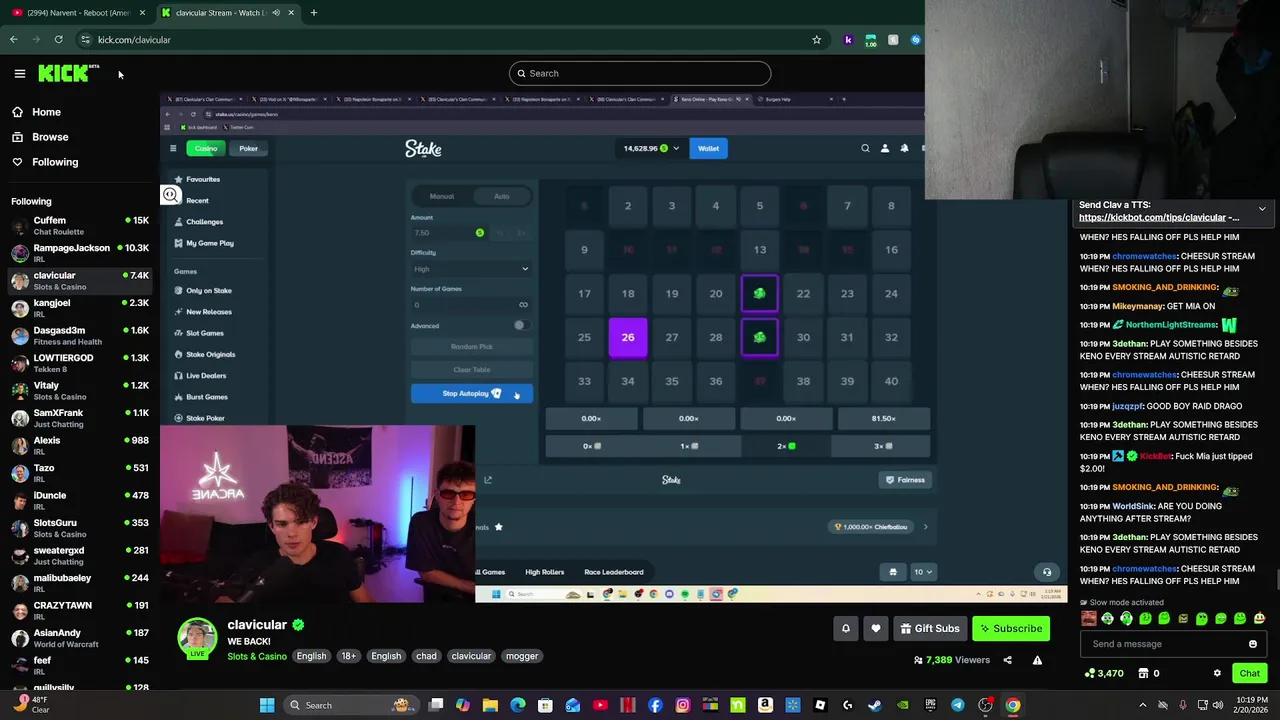Open the taskbar volume control

(x=1218, y=705)
